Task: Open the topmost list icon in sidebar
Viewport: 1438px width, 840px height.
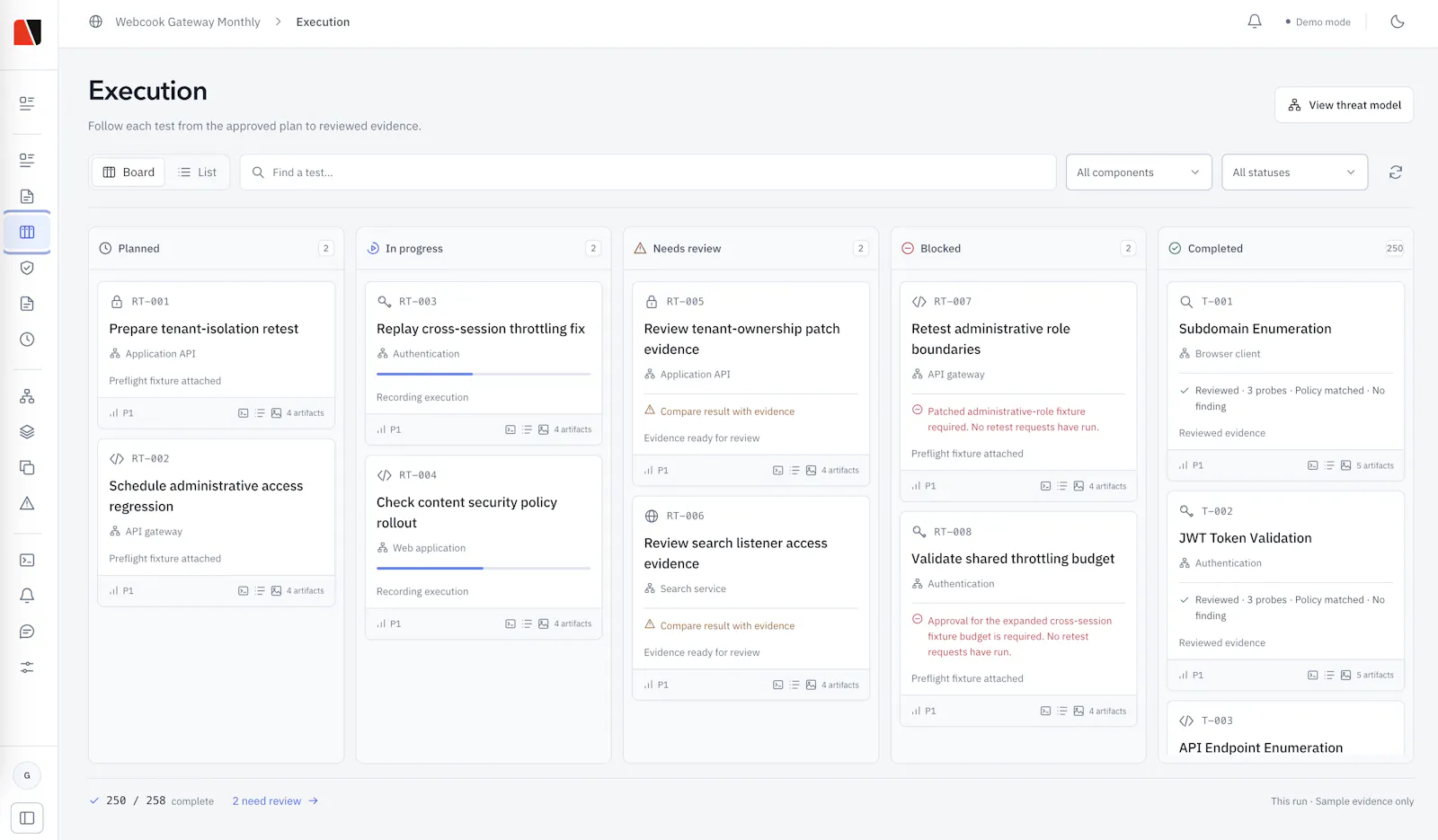Action: (27, 103)
